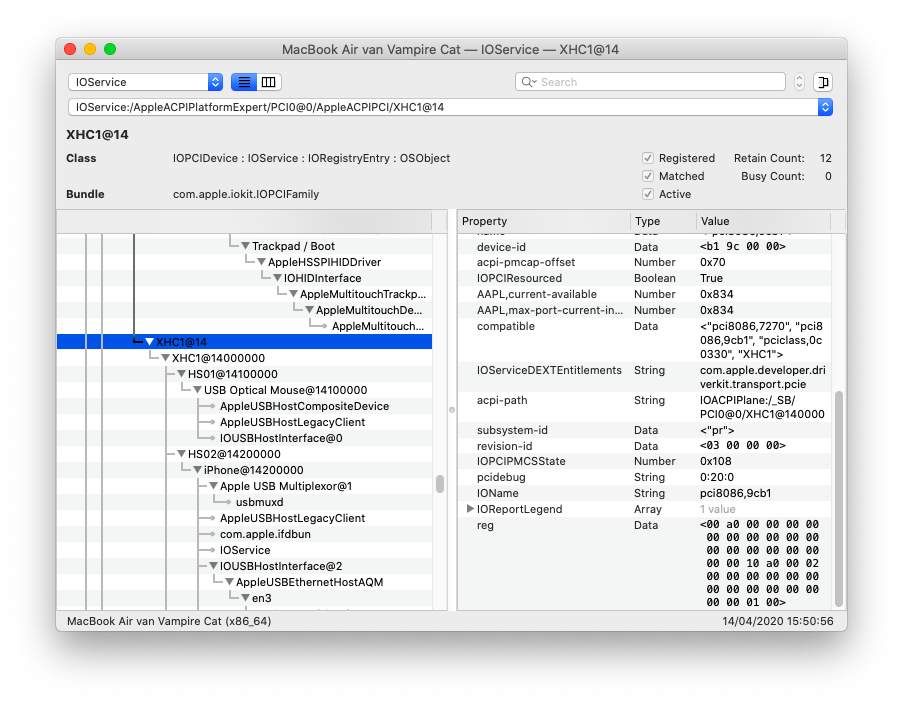Click the timestamp 14/04/2020 15:50:56
Viewport: 903px width, 705px height.
click(x=777, y=621)
